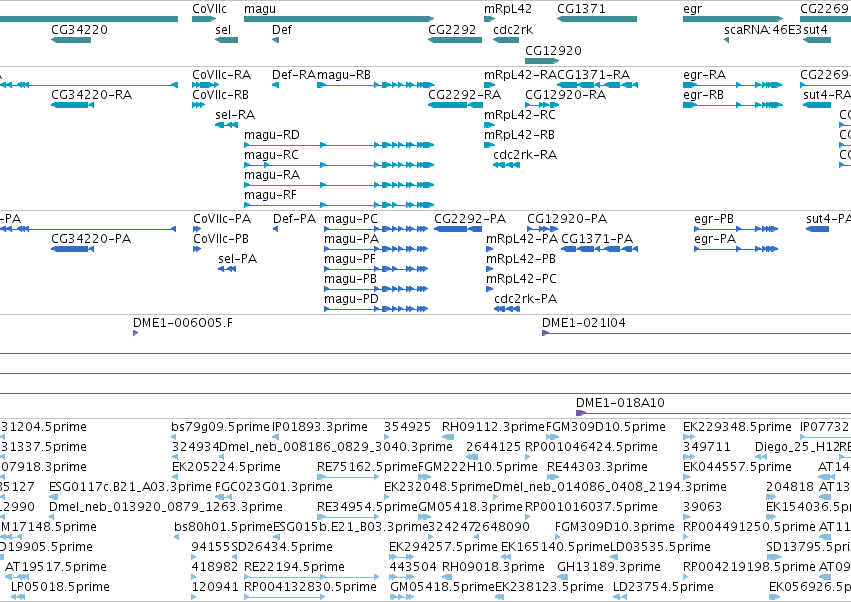
Task: Select transcript magu-RA
Action: 272,175
